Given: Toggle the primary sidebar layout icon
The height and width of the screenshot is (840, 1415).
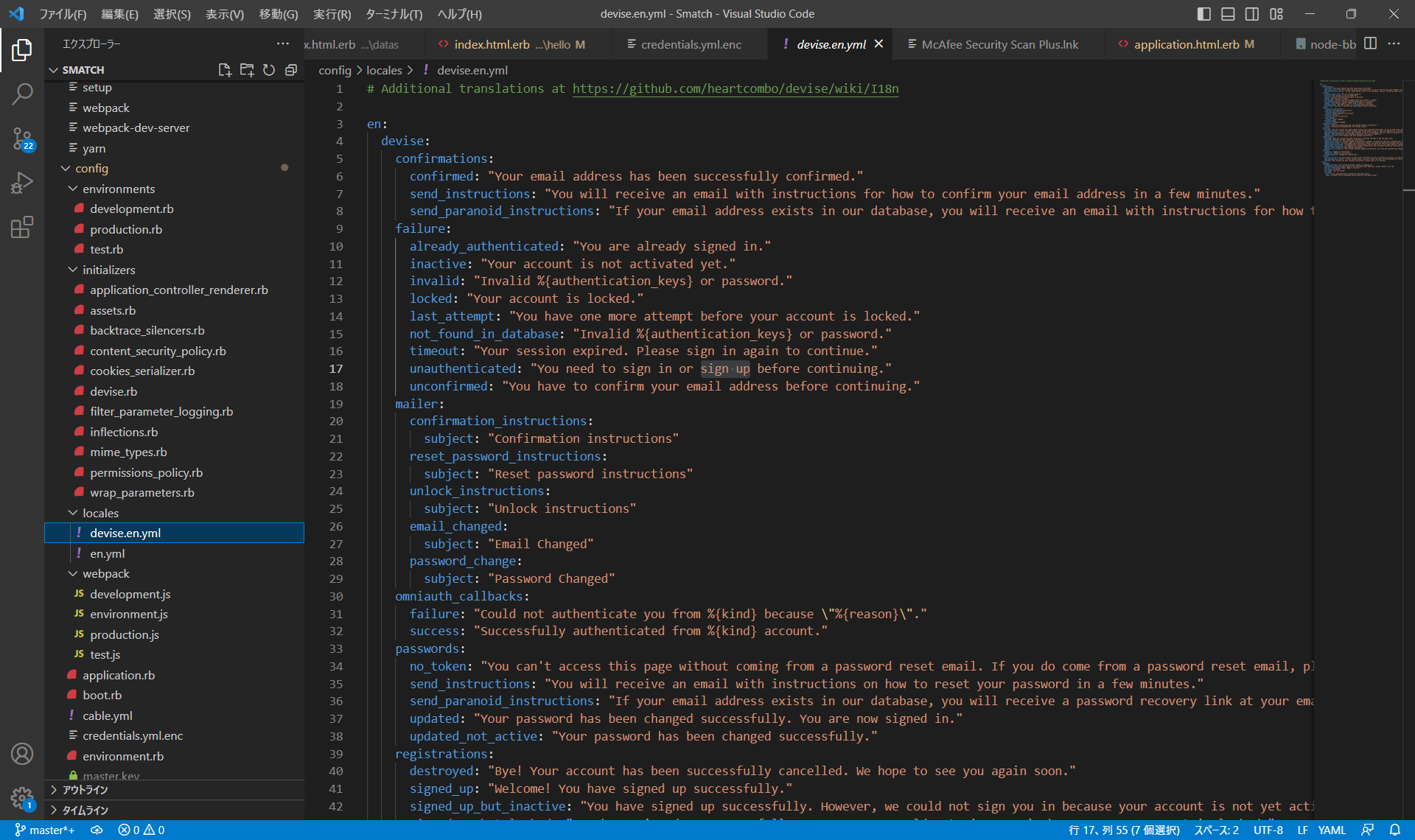Looking at the screenshot, I should click(1203, 14).
